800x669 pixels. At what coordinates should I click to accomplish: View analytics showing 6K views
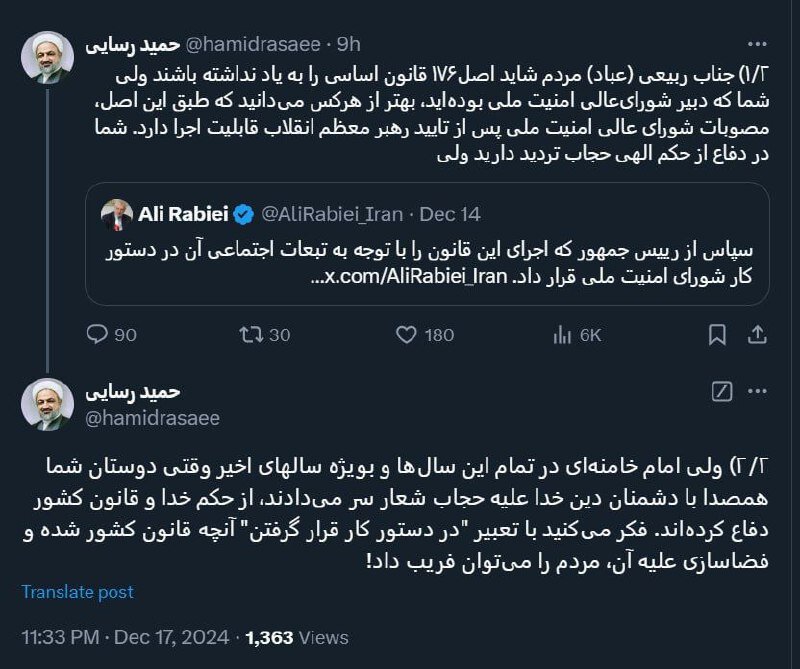tap(562, 334)
